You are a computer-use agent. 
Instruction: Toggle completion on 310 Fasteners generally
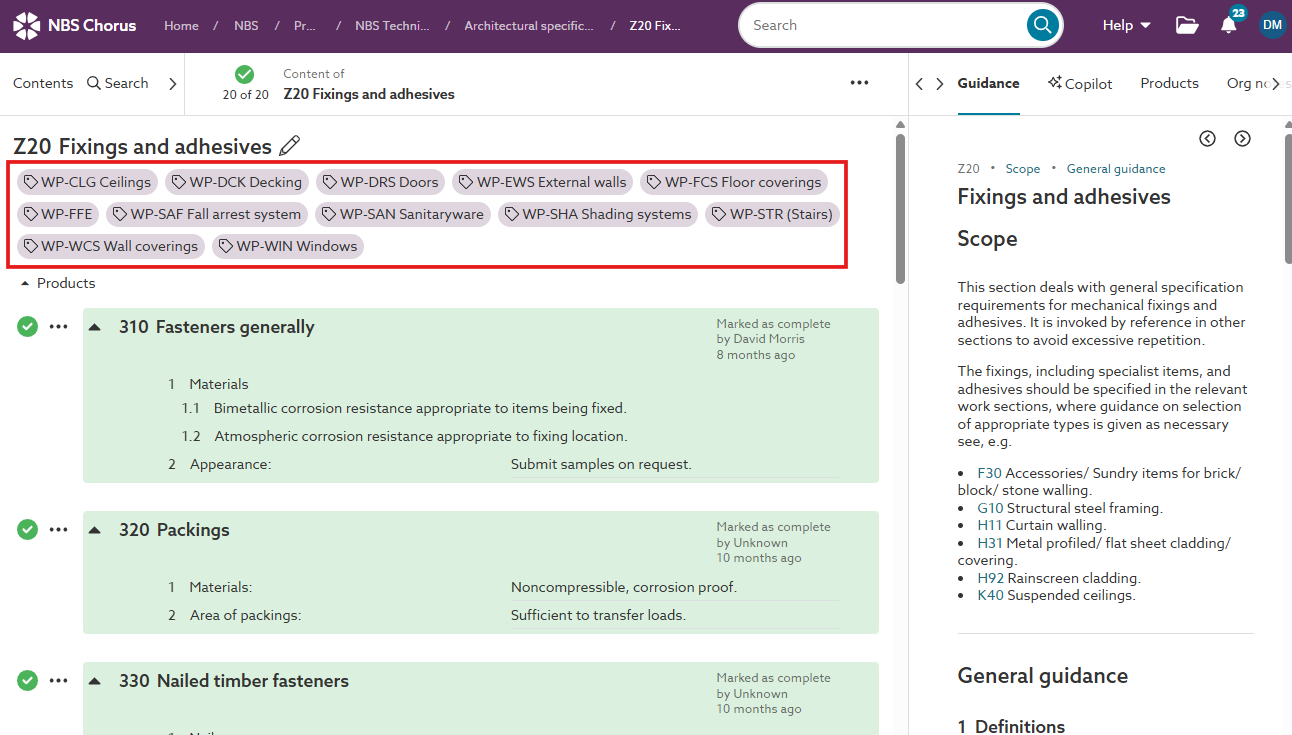click(x=27, y=326)
